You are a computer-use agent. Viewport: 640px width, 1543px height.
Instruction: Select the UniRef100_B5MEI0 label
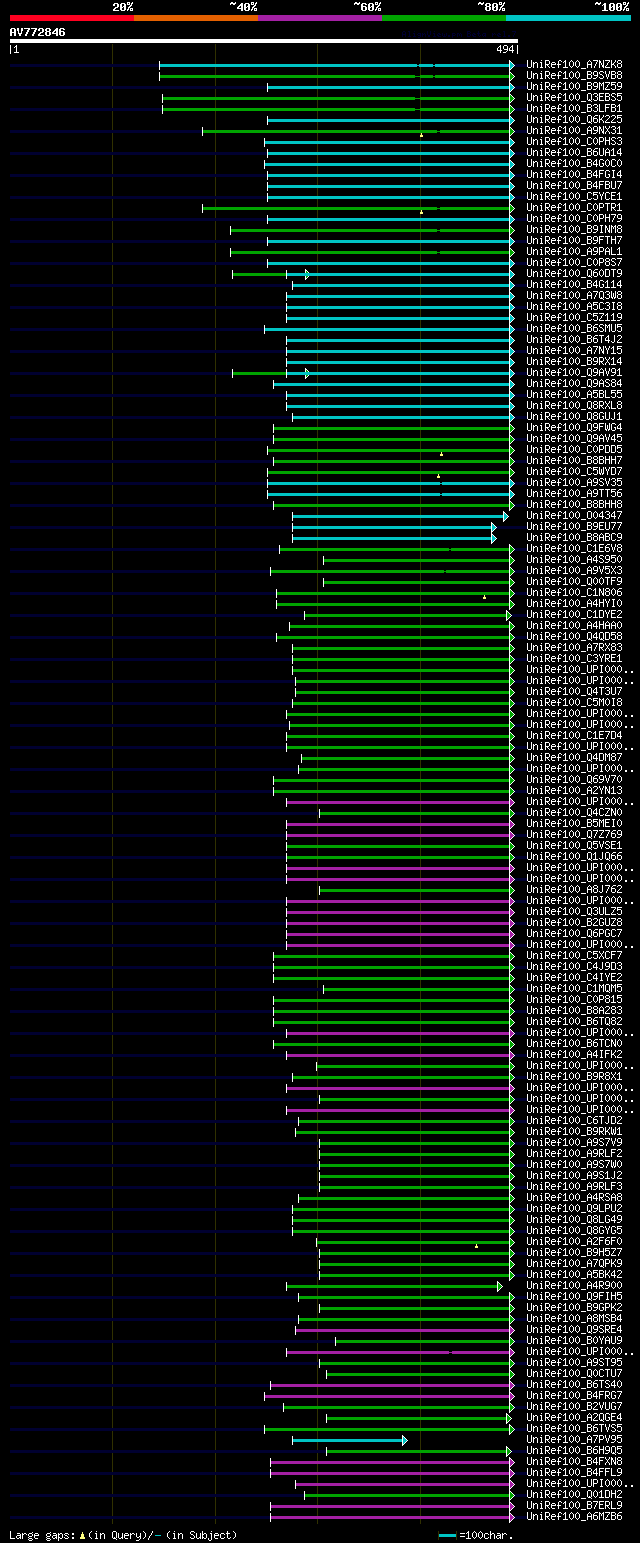pyautogui.click(x=575, y=823)
